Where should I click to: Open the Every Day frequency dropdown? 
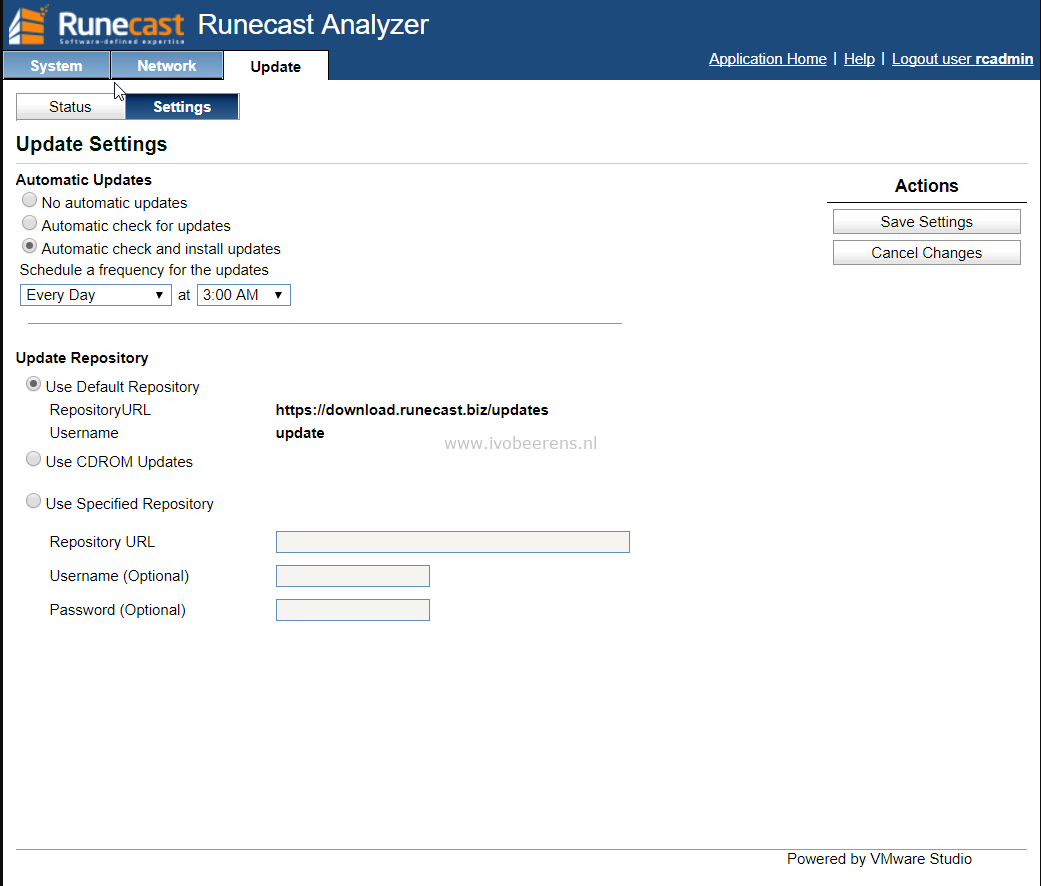coord(96,295)
